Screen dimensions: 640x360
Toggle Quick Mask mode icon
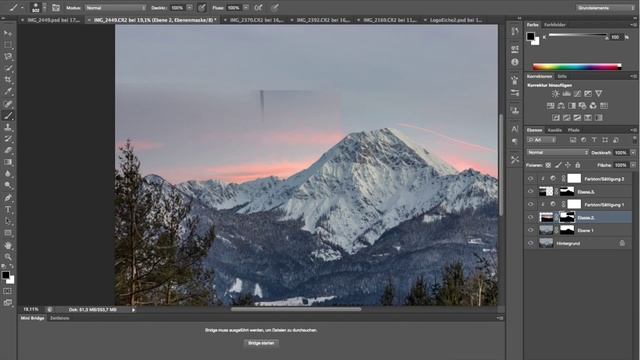(x=8, y=291)
